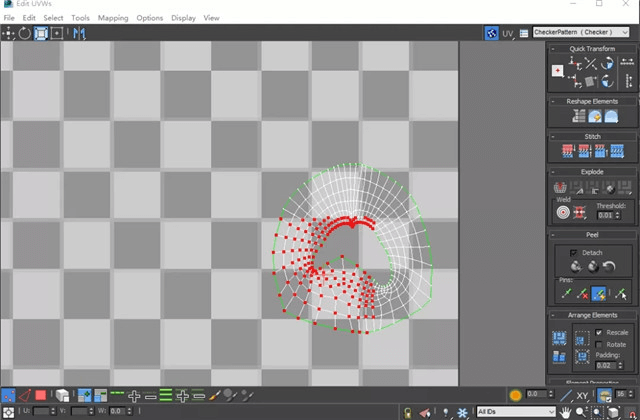640x420 pixels.
Task: Click the Mirror icon in the top toolbar
Action: point(78,33)
